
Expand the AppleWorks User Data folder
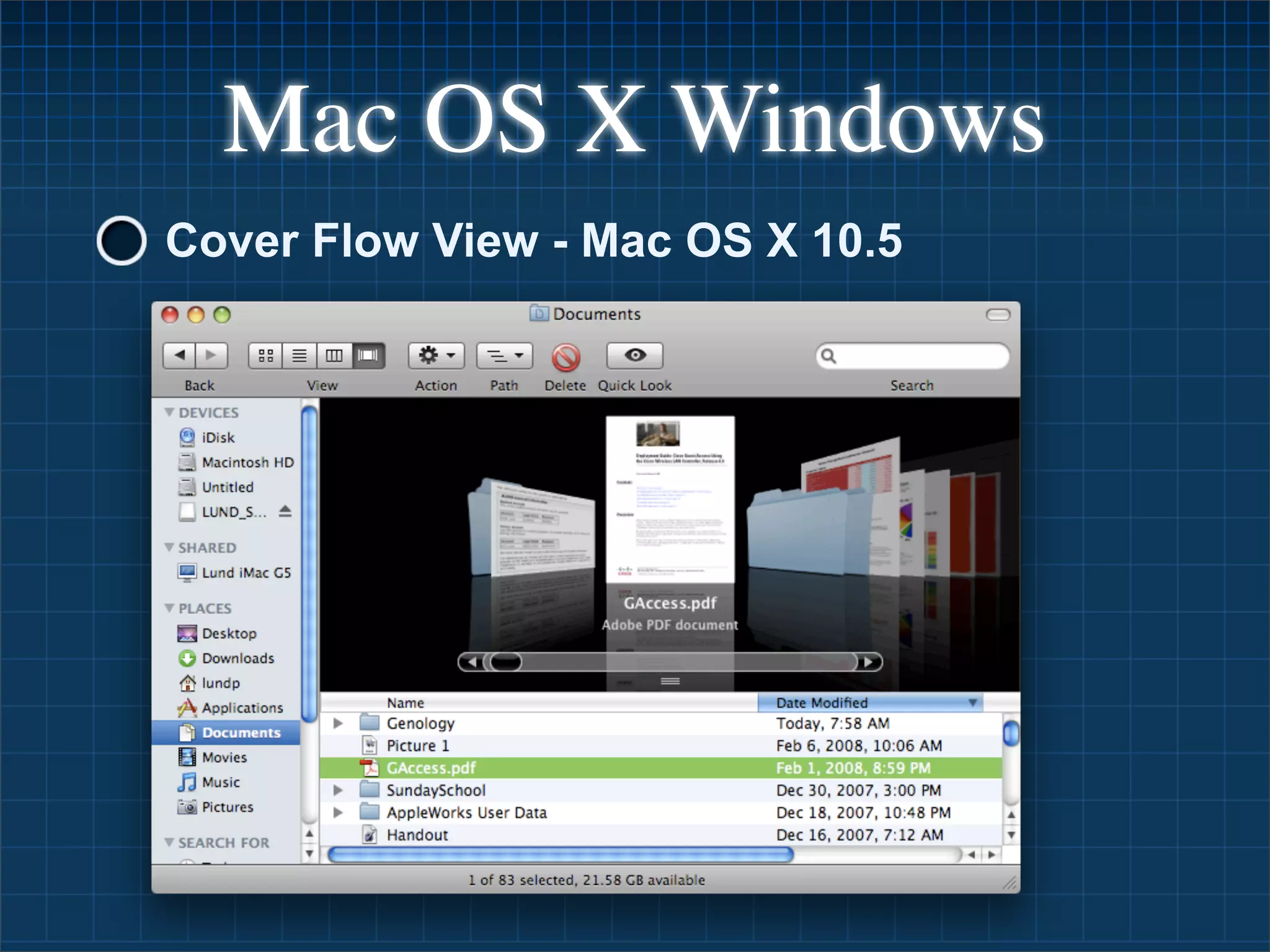point(338,813)
